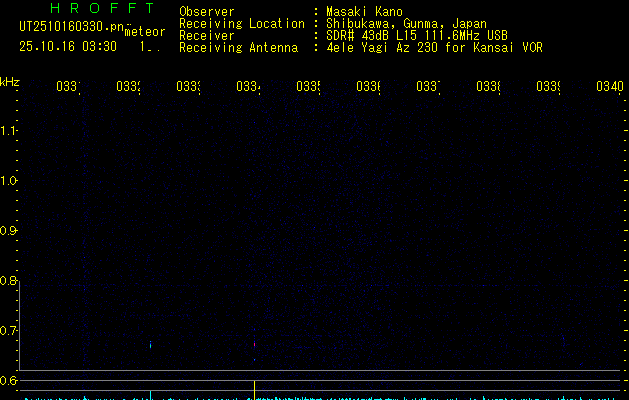
Task: Click the cyan meteor echo in the spectrogram
Action: 151,345
